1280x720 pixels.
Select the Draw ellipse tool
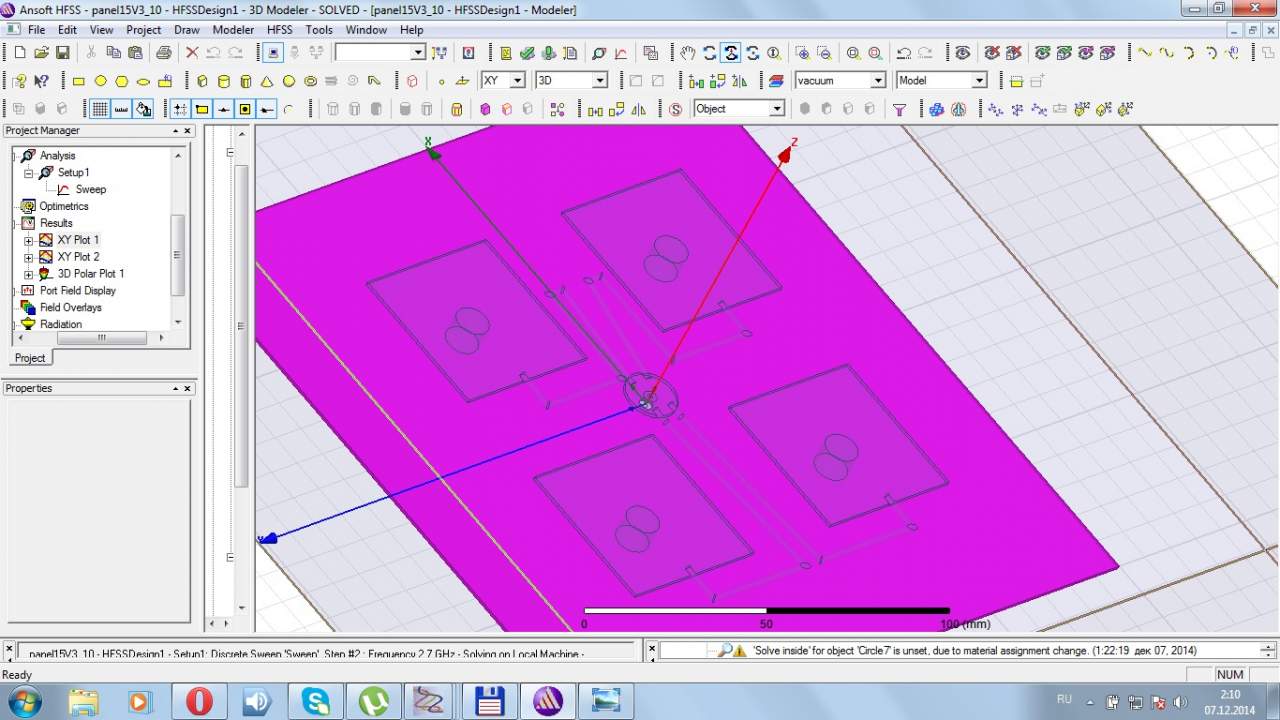(143, 81)
